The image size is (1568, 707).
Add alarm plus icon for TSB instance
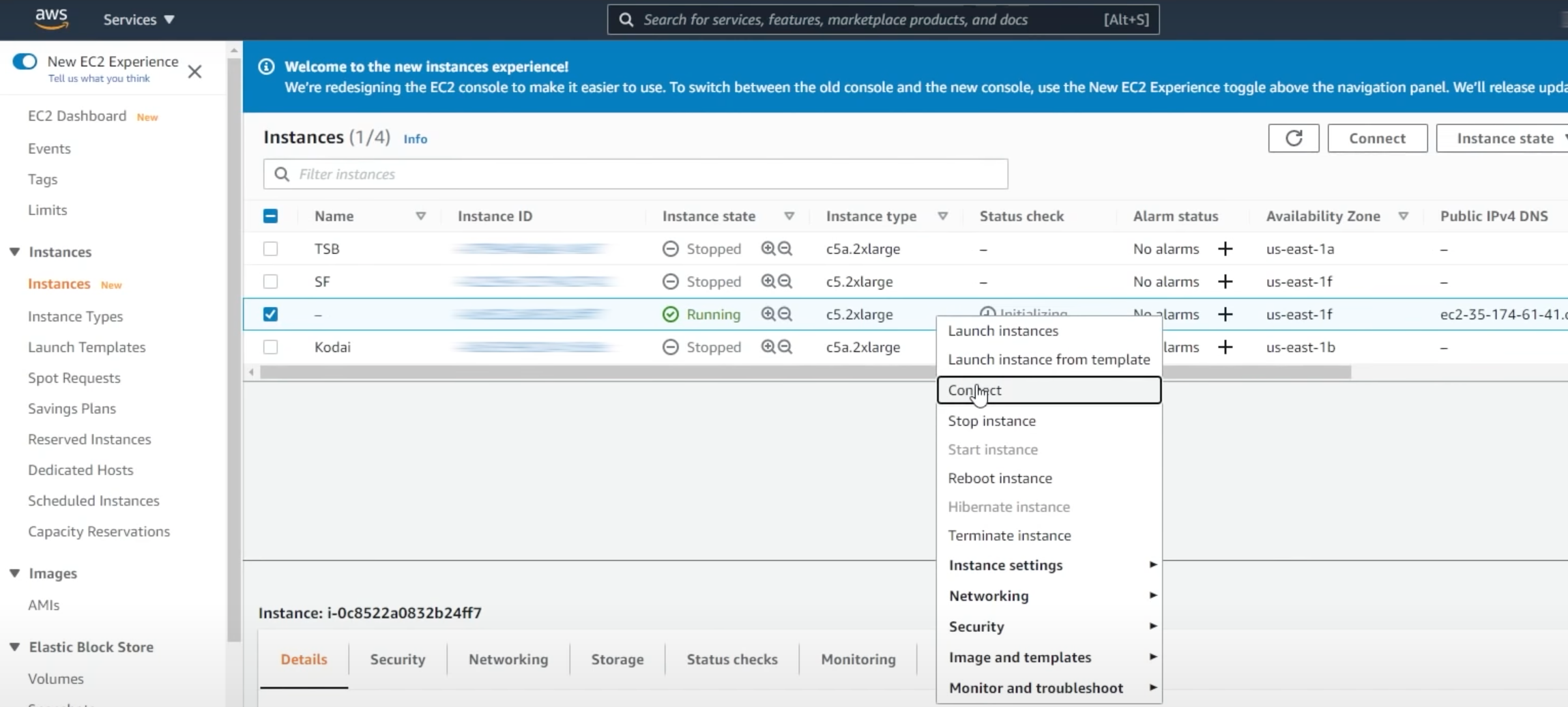1225,249
